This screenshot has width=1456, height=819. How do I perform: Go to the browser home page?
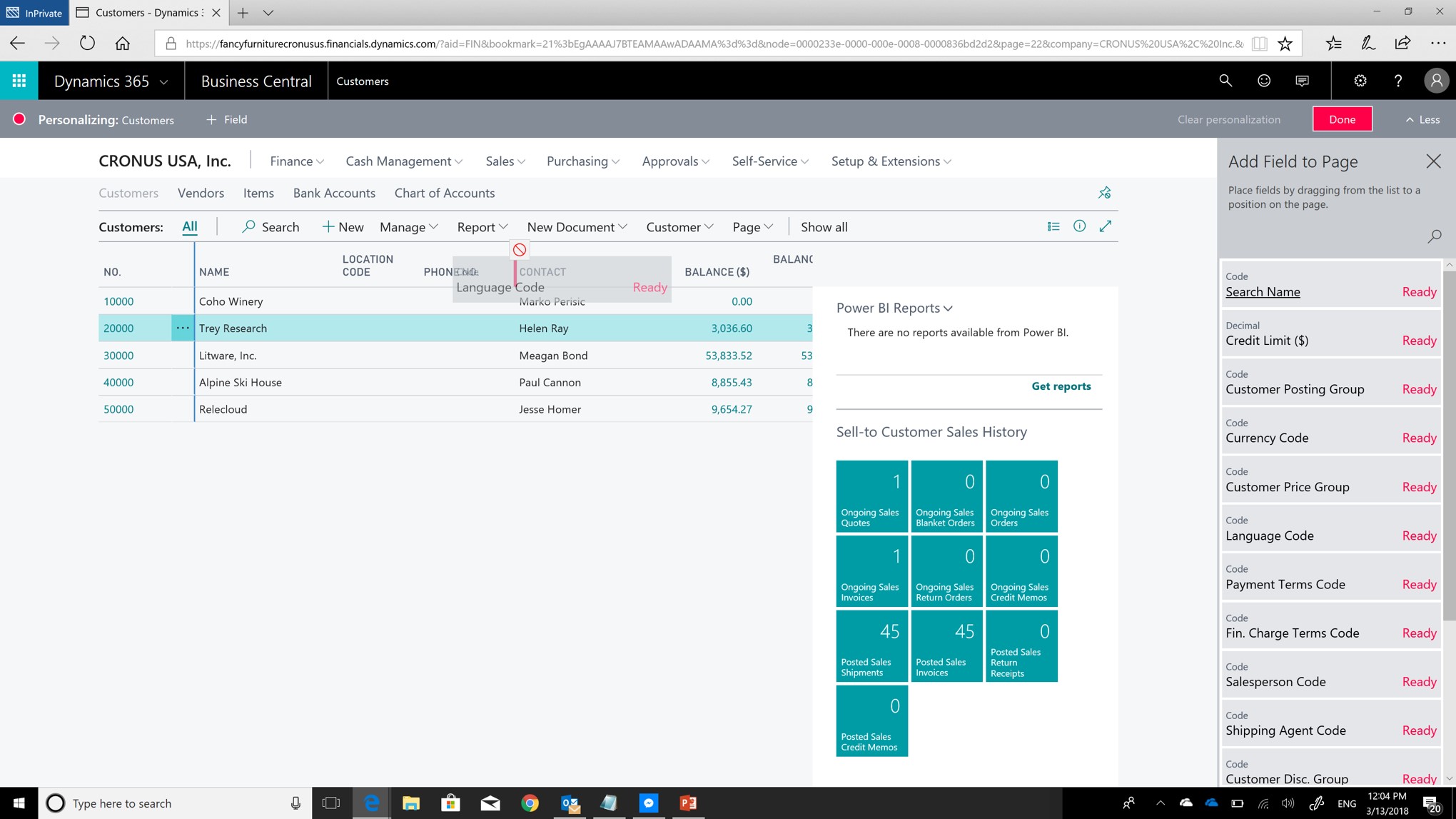[123, 44]
